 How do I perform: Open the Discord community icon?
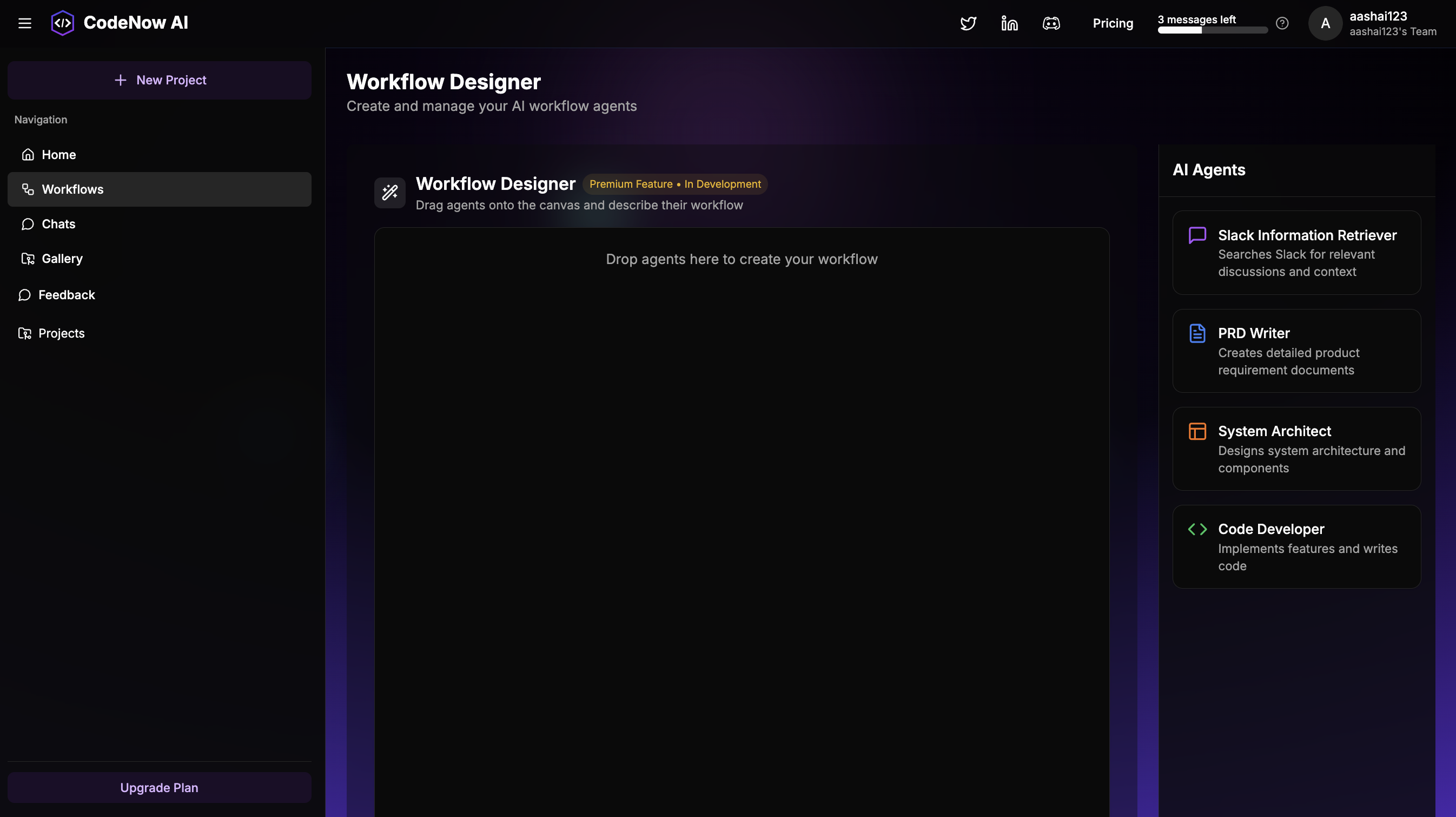[x=1051, y=23]
